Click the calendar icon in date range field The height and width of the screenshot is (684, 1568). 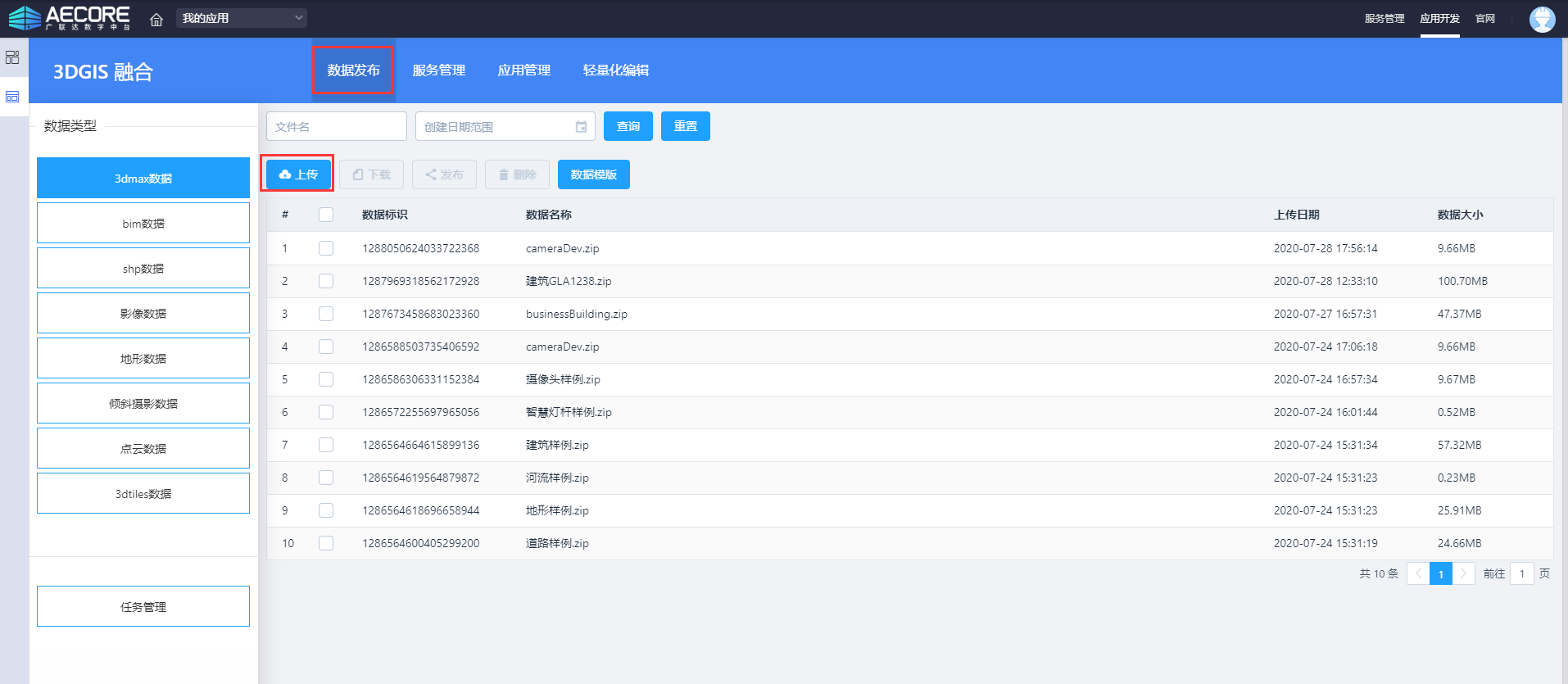[581, 127]
